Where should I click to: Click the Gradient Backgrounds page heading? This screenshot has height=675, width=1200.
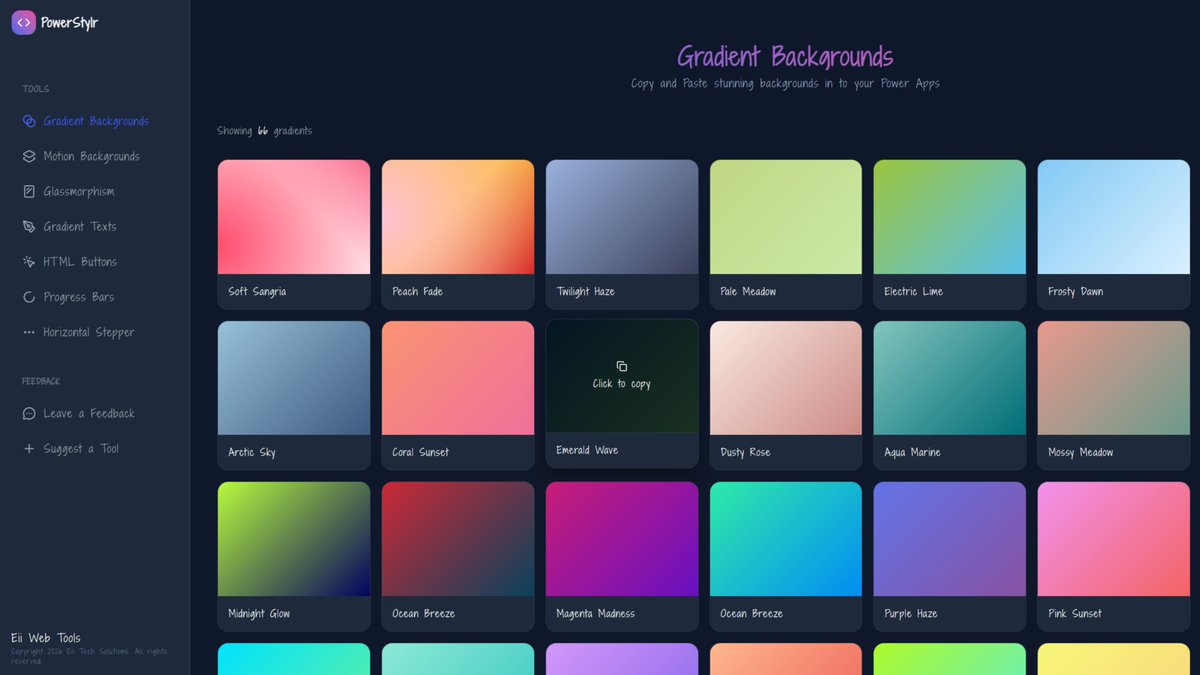(x=785, y=56)
